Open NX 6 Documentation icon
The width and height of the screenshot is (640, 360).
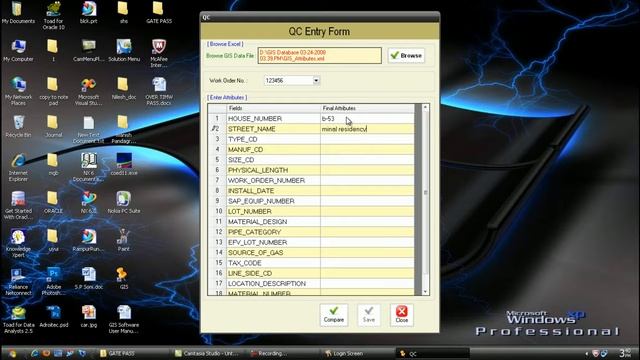tap(89, 167)
